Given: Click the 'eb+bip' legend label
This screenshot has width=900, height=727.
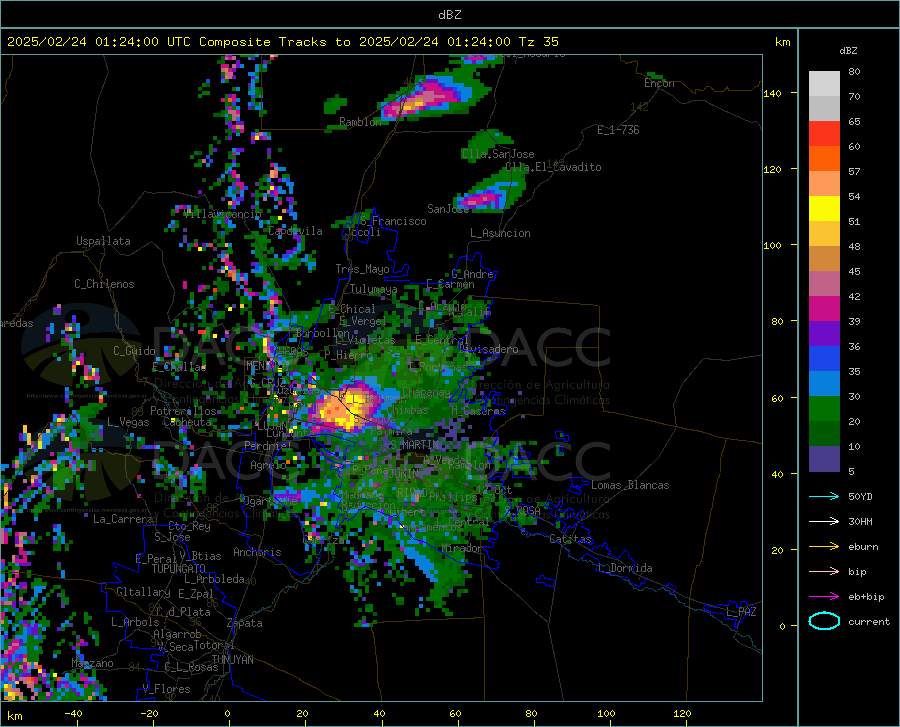Looking at the screenshot, I should coord(866,597).
